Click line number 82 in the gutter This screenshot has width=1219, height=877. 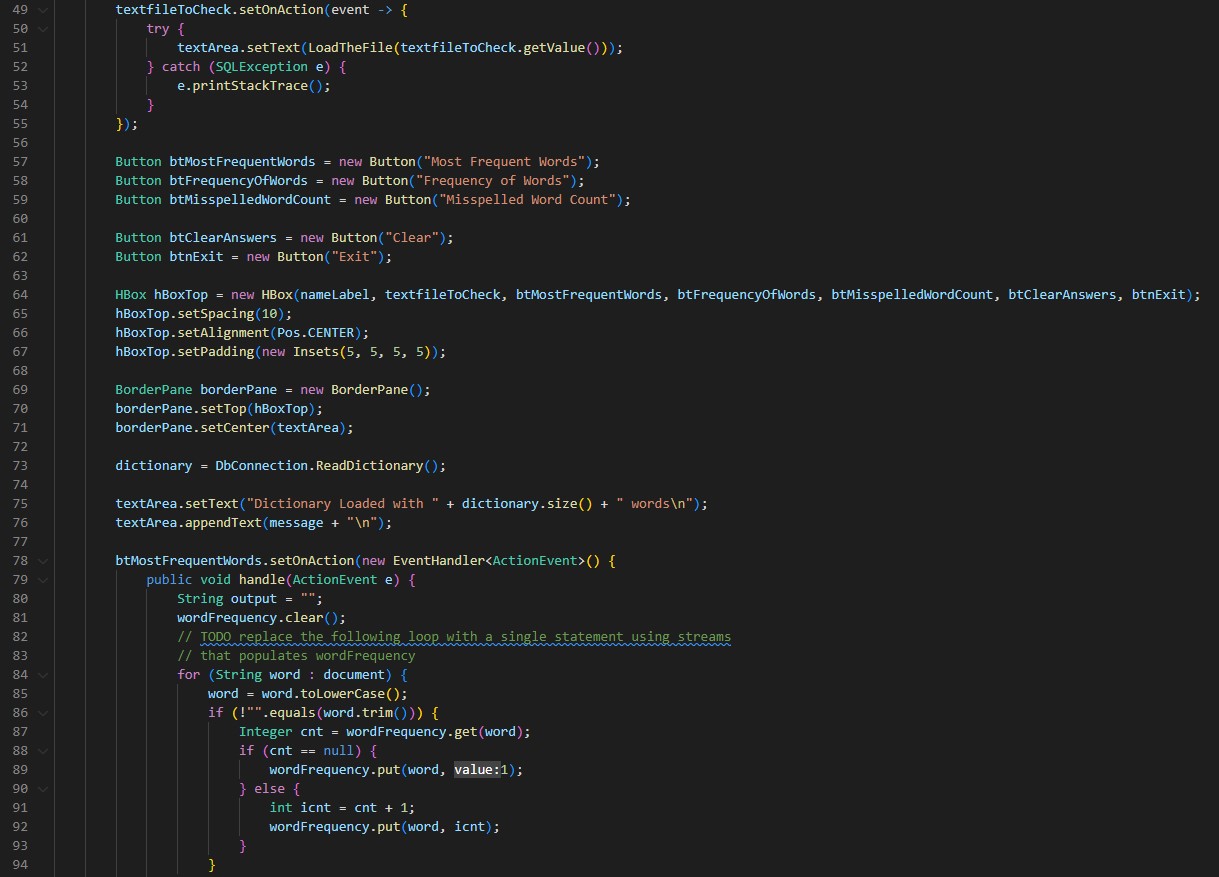[x=20, y=637]
